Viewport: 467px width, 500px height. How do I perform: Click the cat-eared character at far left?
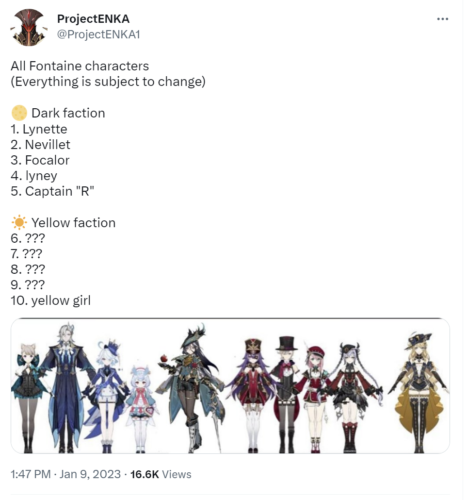[x=28, y=398]
